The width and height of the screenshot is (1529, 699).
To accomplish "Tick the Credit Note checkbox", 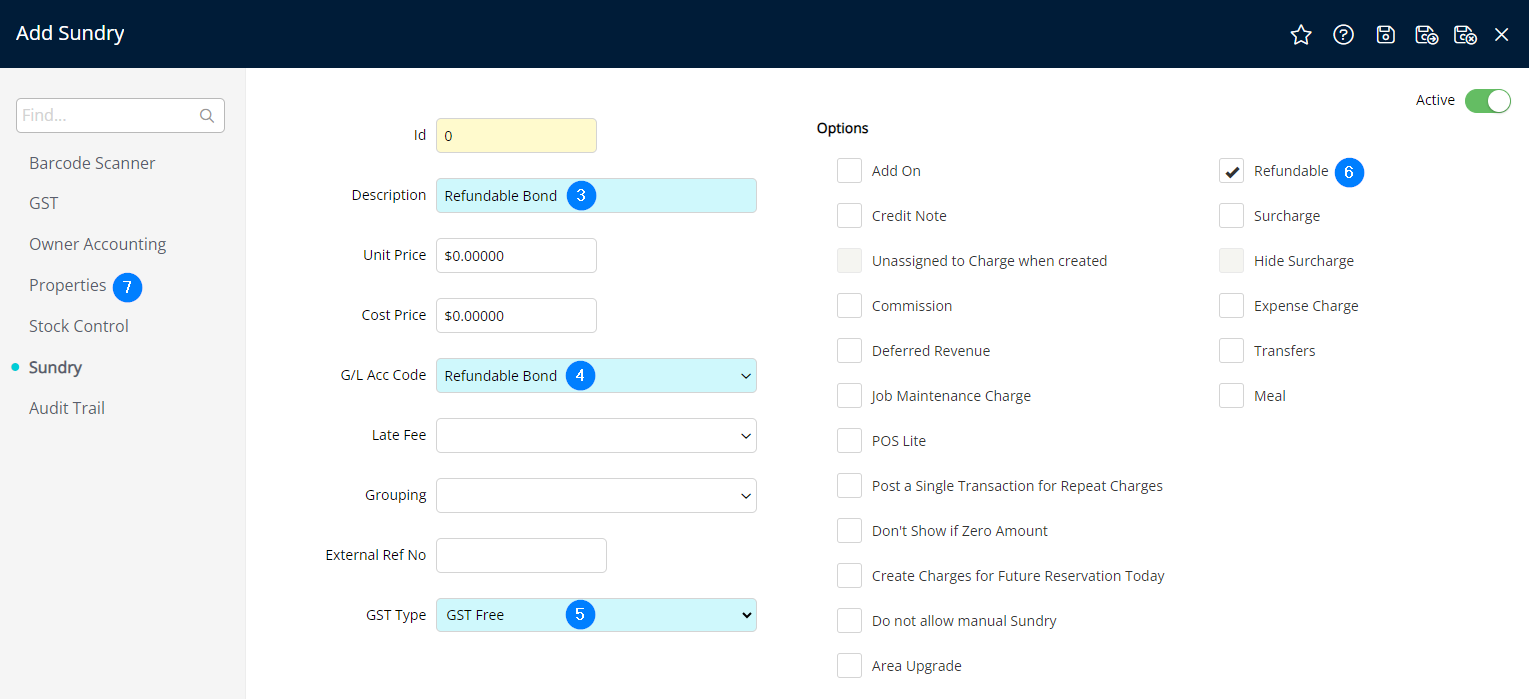I will tap(849, 216).
